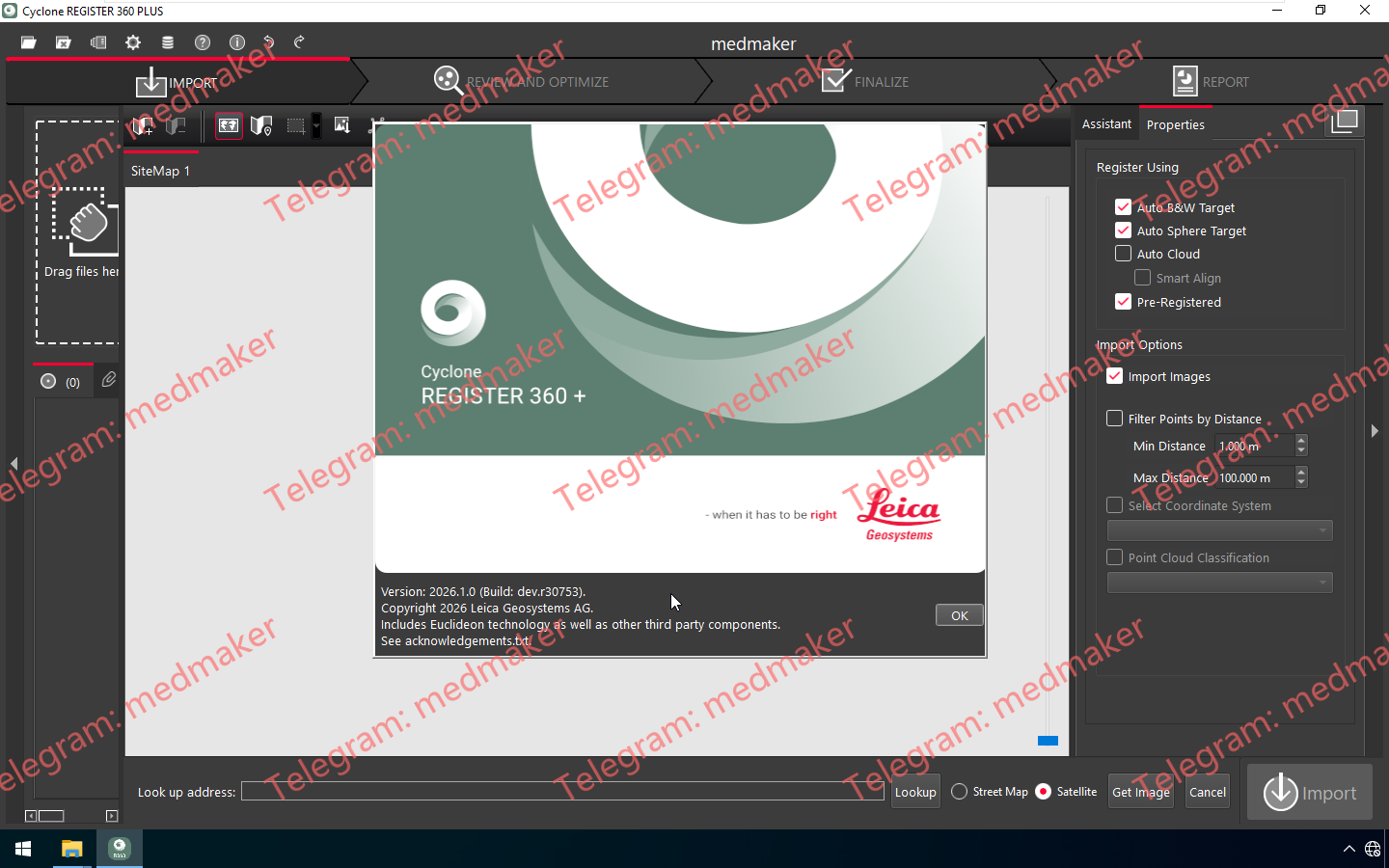
Task: Open the project explorer panel icon
Action: coord(98,42)
